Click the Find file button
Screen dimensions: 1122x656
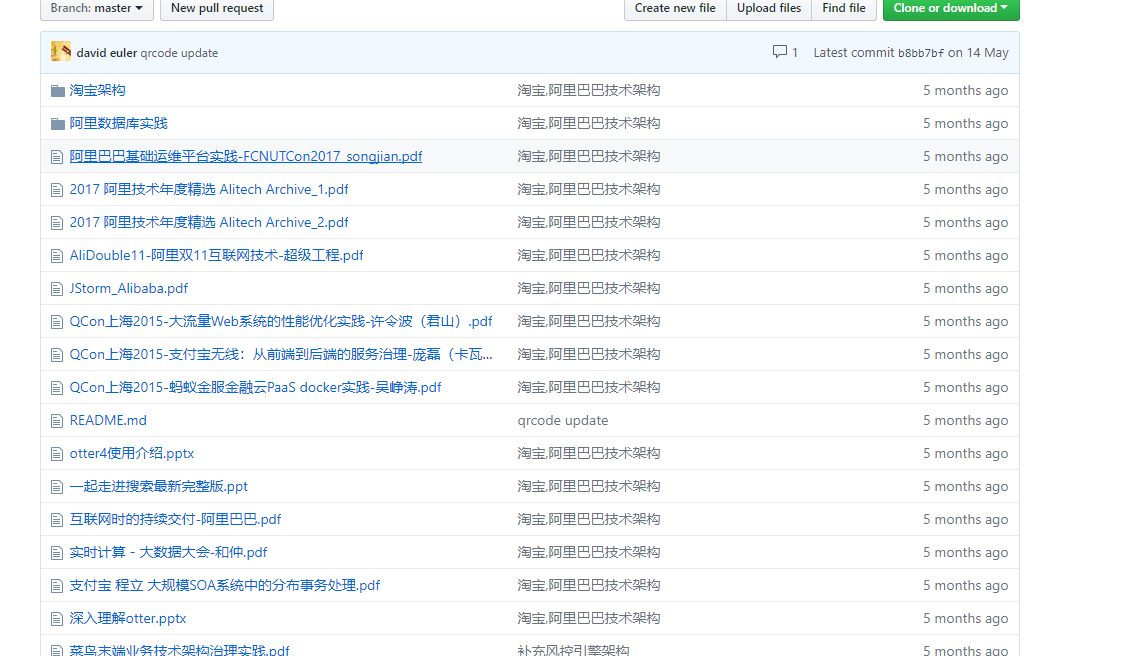[x=844, y=8]
